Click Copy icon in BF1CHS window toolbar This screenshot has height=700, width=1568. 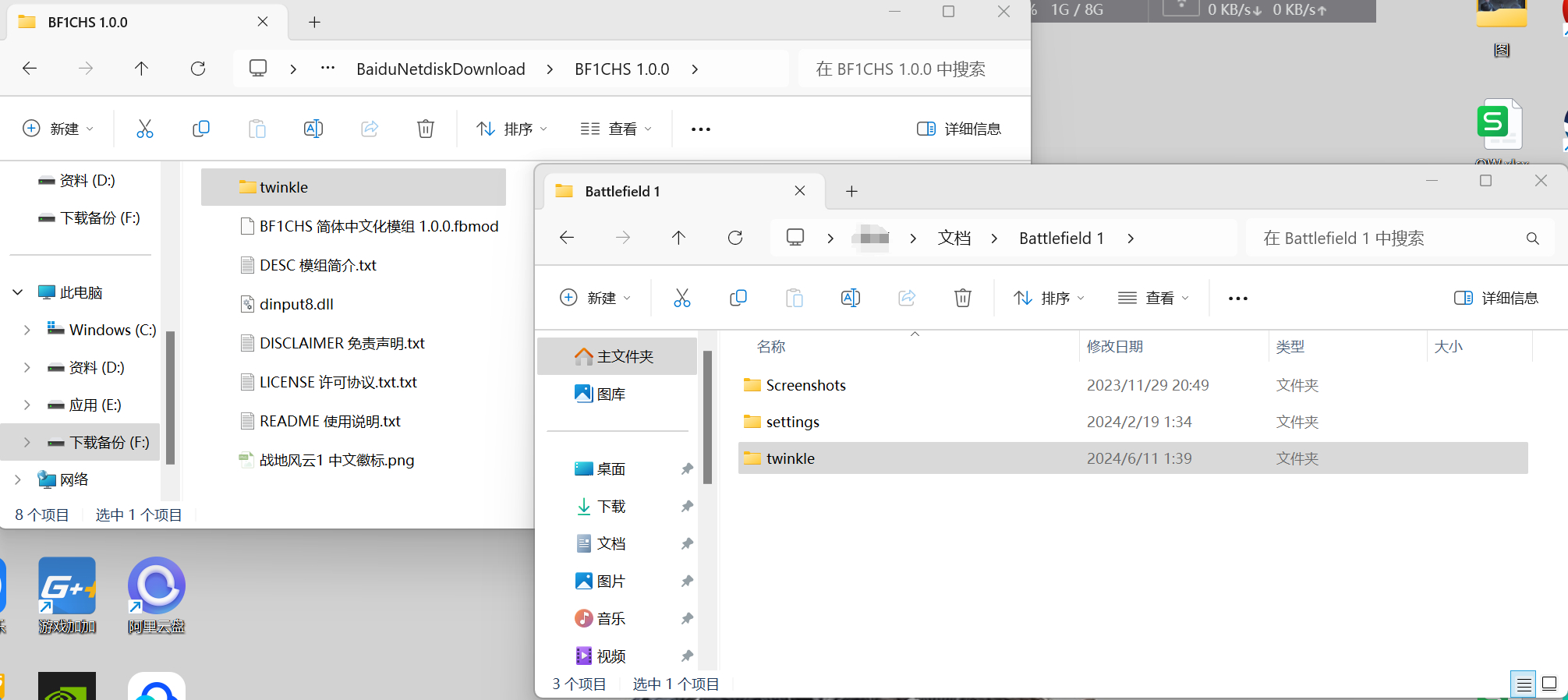[x=201, y=129]
